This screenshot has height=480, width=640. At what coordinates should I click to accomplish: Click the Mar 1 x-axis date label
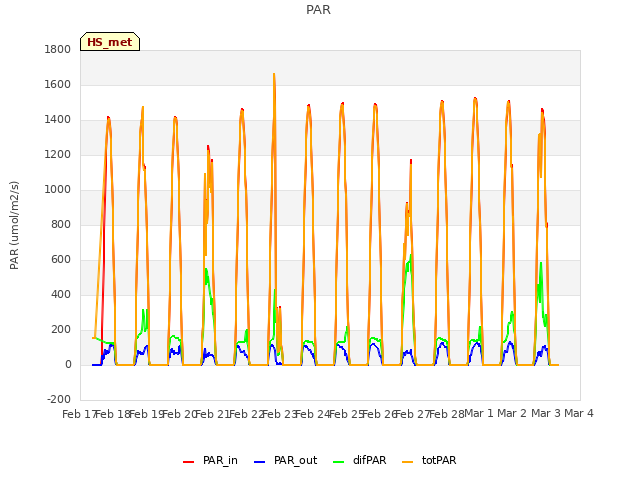tap(479, 413)
